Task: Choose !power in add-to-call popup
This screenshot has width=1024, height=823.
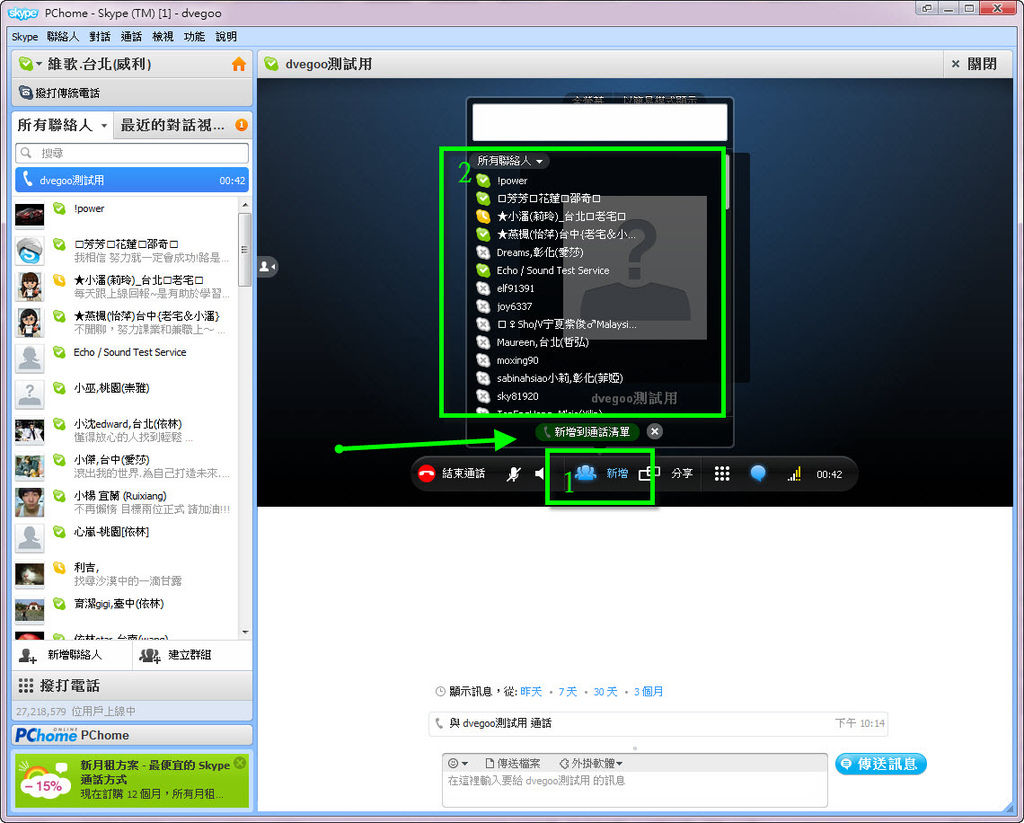Action: (512, 181)
